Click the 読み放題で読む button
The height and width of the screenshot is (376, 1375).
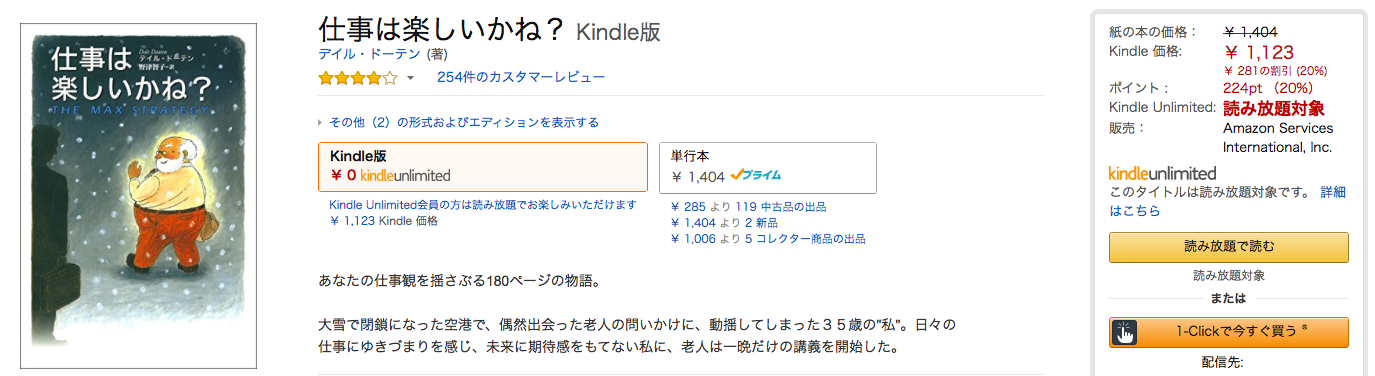(x=1228, y=247)
